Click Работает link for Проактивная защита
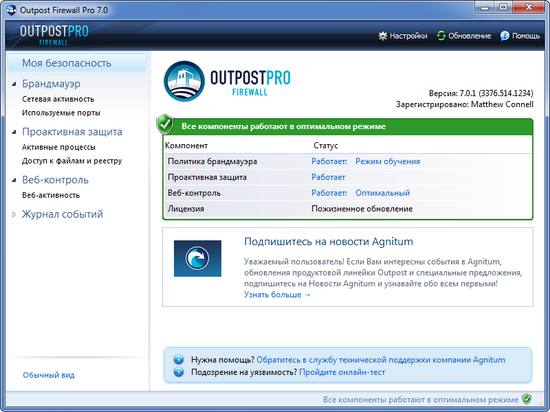This screenshot has height=412, width=550. [x=328, y=177]
